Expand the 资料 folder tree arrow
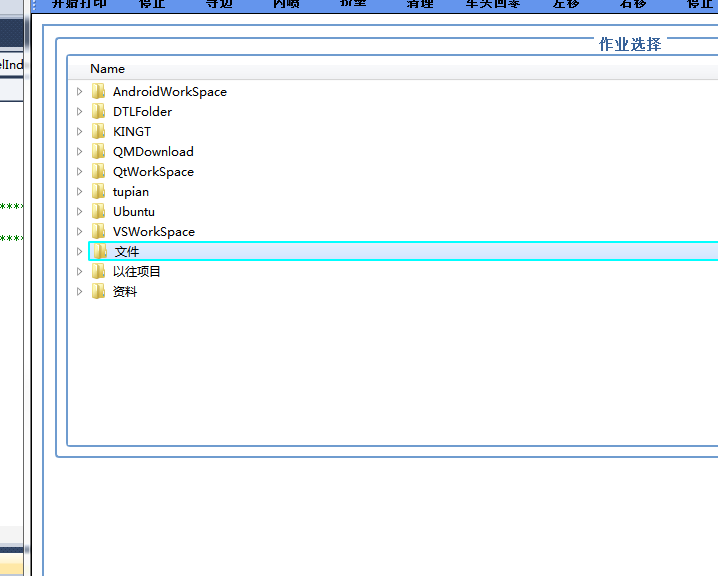The width and height of the screenshot is (718, 576). point(80,292)
